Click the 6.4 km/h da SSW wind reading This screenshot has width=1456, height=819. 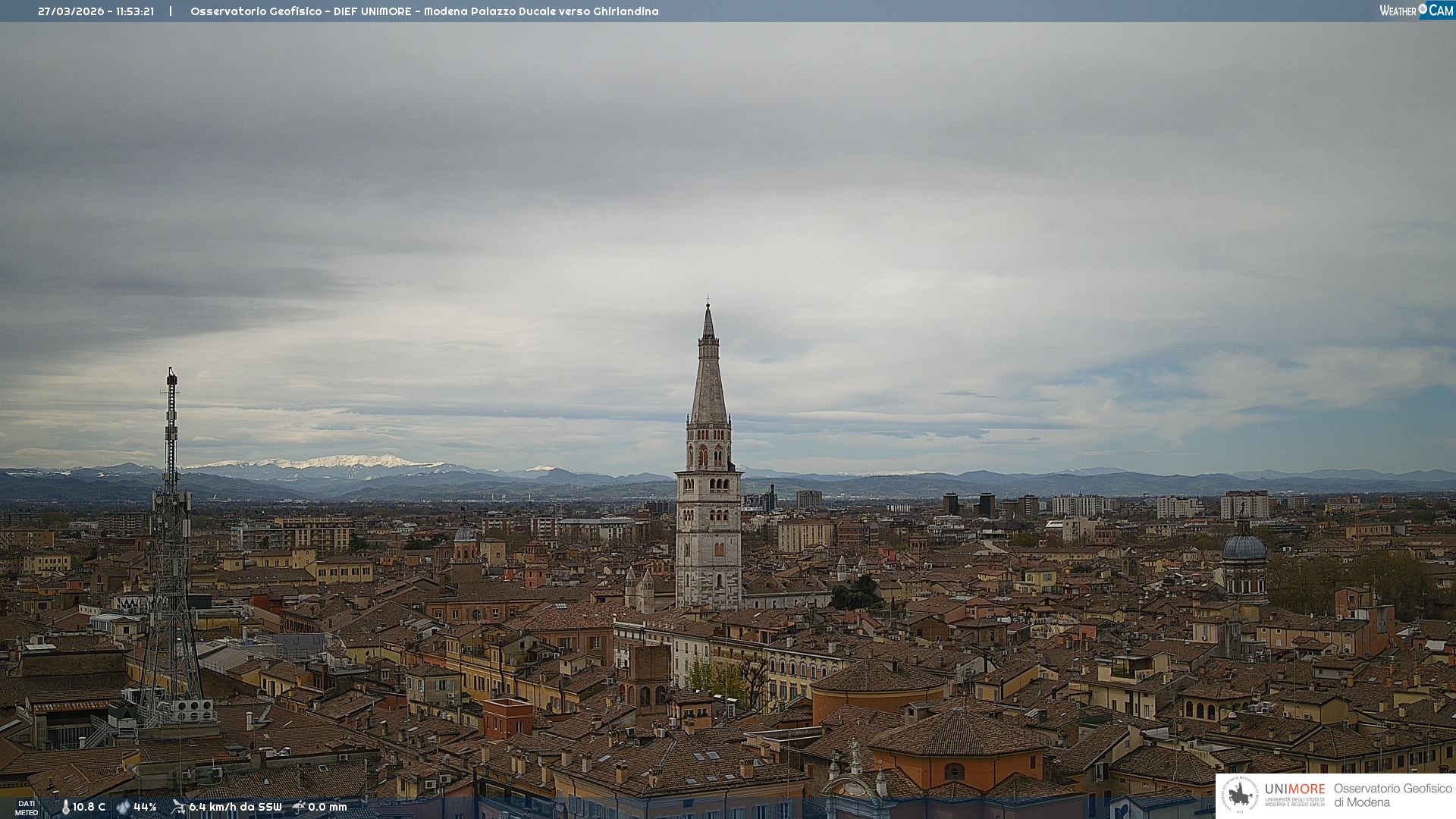tap(235, 807)
